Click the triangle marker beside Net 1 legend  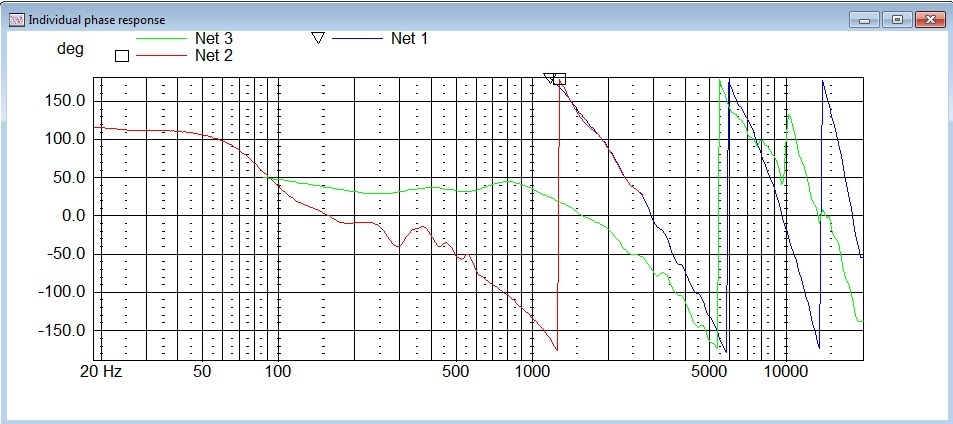click(318, 39)
